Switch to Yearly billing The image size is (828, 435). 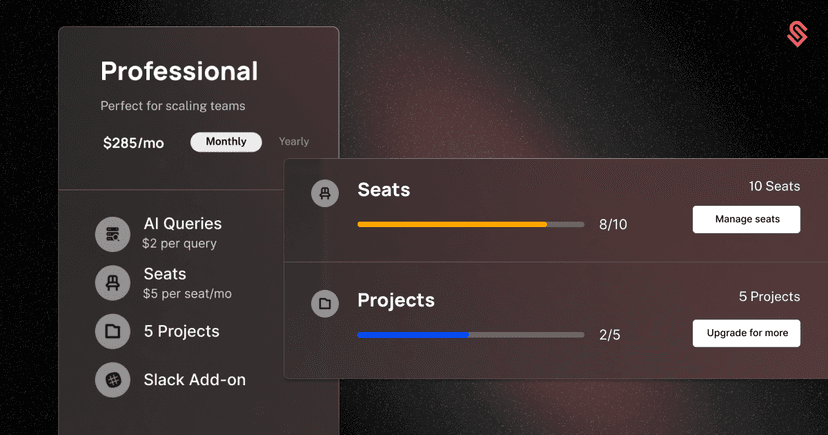coord(294,142)
